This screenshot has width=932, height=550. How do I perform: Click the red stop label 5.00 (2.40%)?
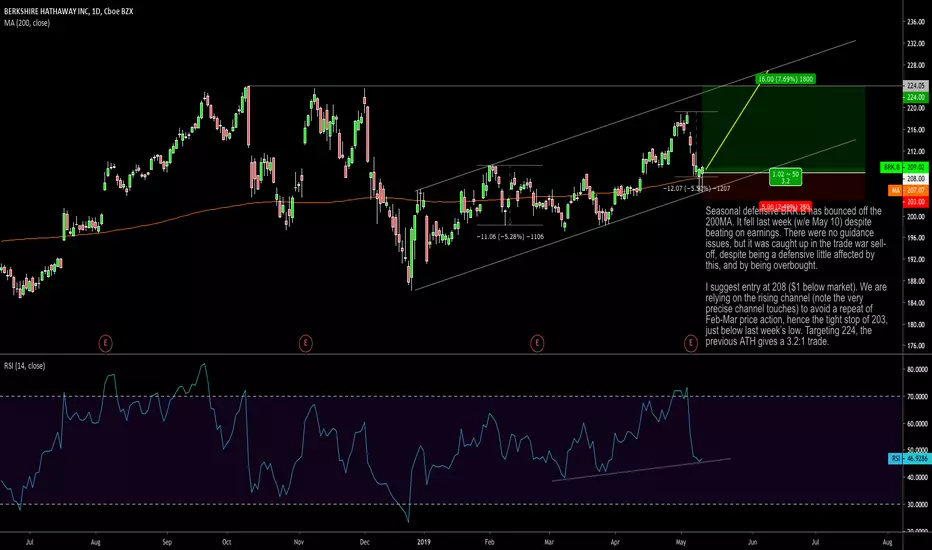[784, 206]
